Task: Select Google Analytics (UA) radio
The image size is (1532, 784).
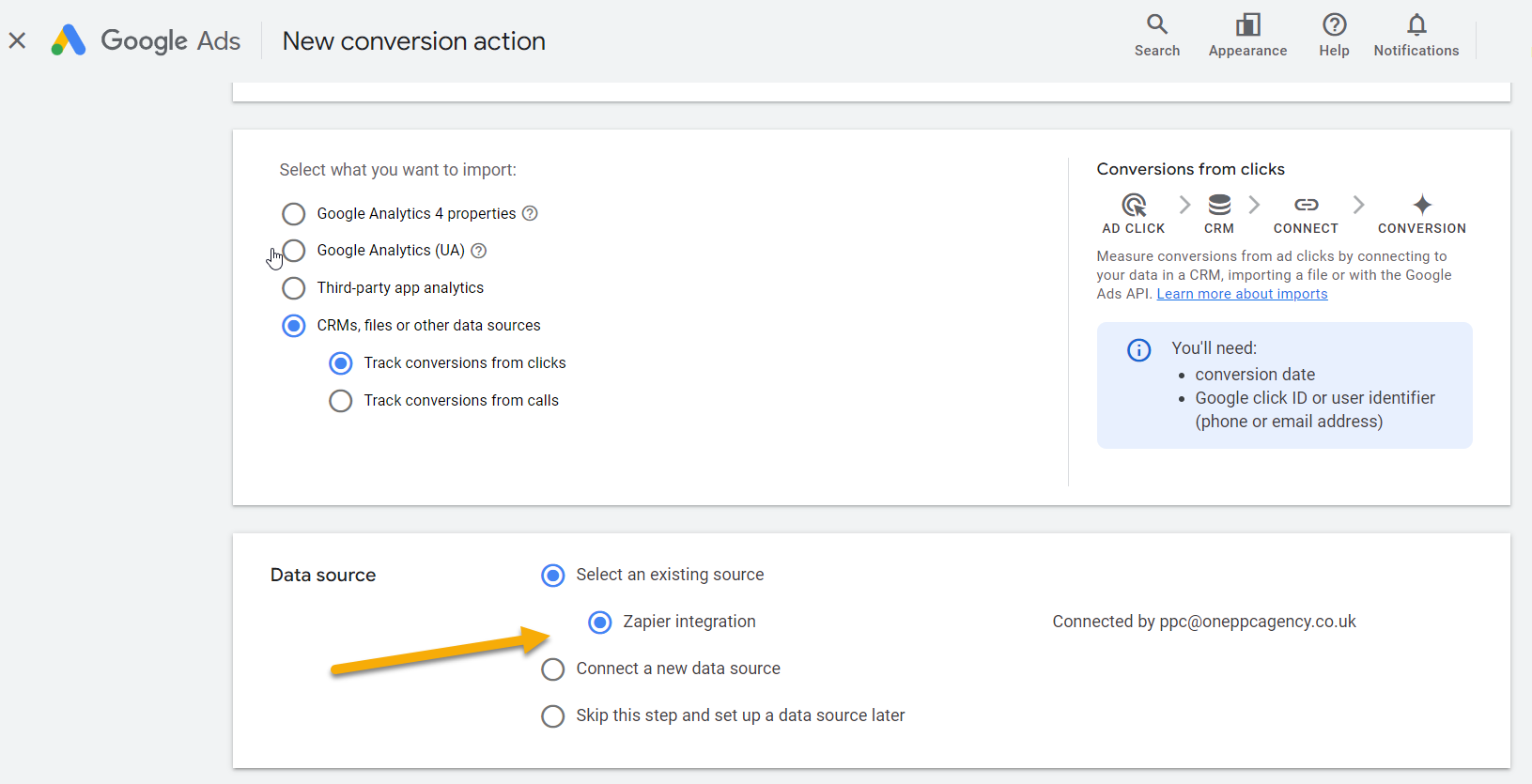Action: tap(293, 251)
